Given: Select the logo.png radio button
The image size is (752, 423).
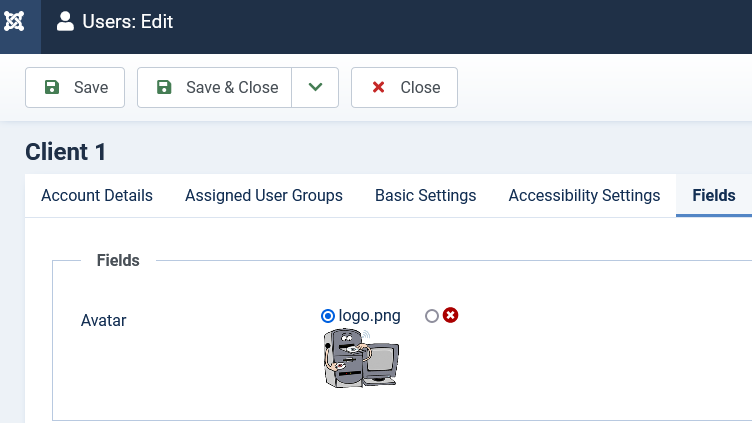Looking at the screenshot, I should coord(328,316).
